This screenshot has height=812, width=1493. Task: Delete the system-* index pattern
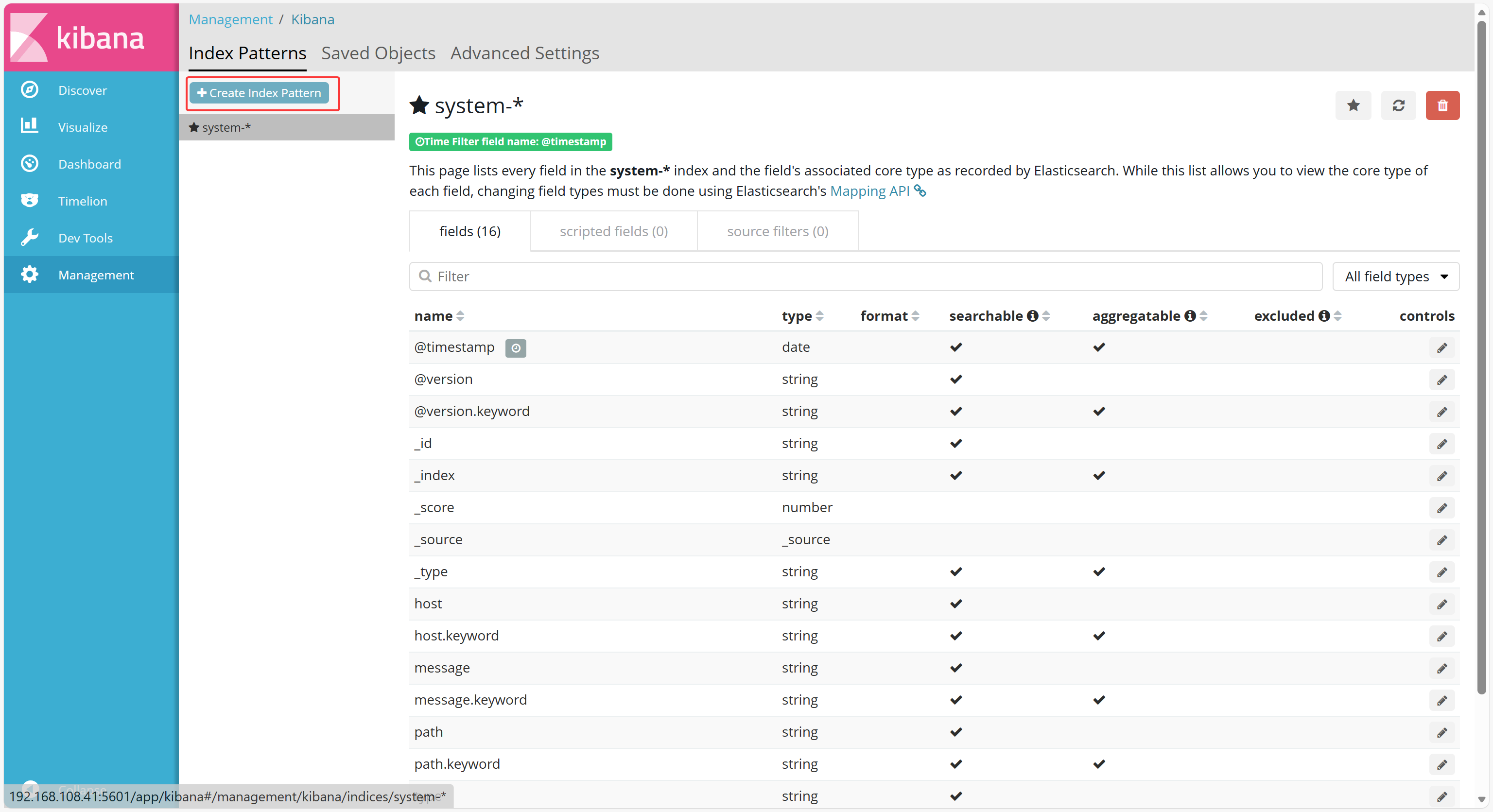click(1442, 105)
